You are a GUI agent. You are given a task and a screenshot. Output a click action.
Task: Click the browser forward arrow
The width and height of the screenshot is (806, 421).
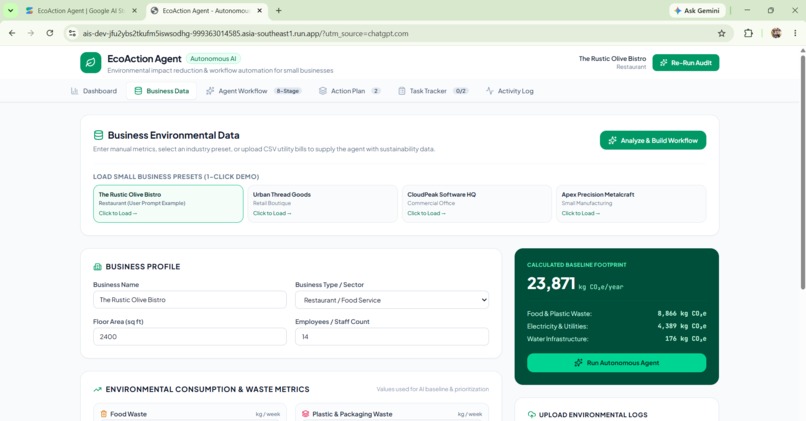pos(31,33)
